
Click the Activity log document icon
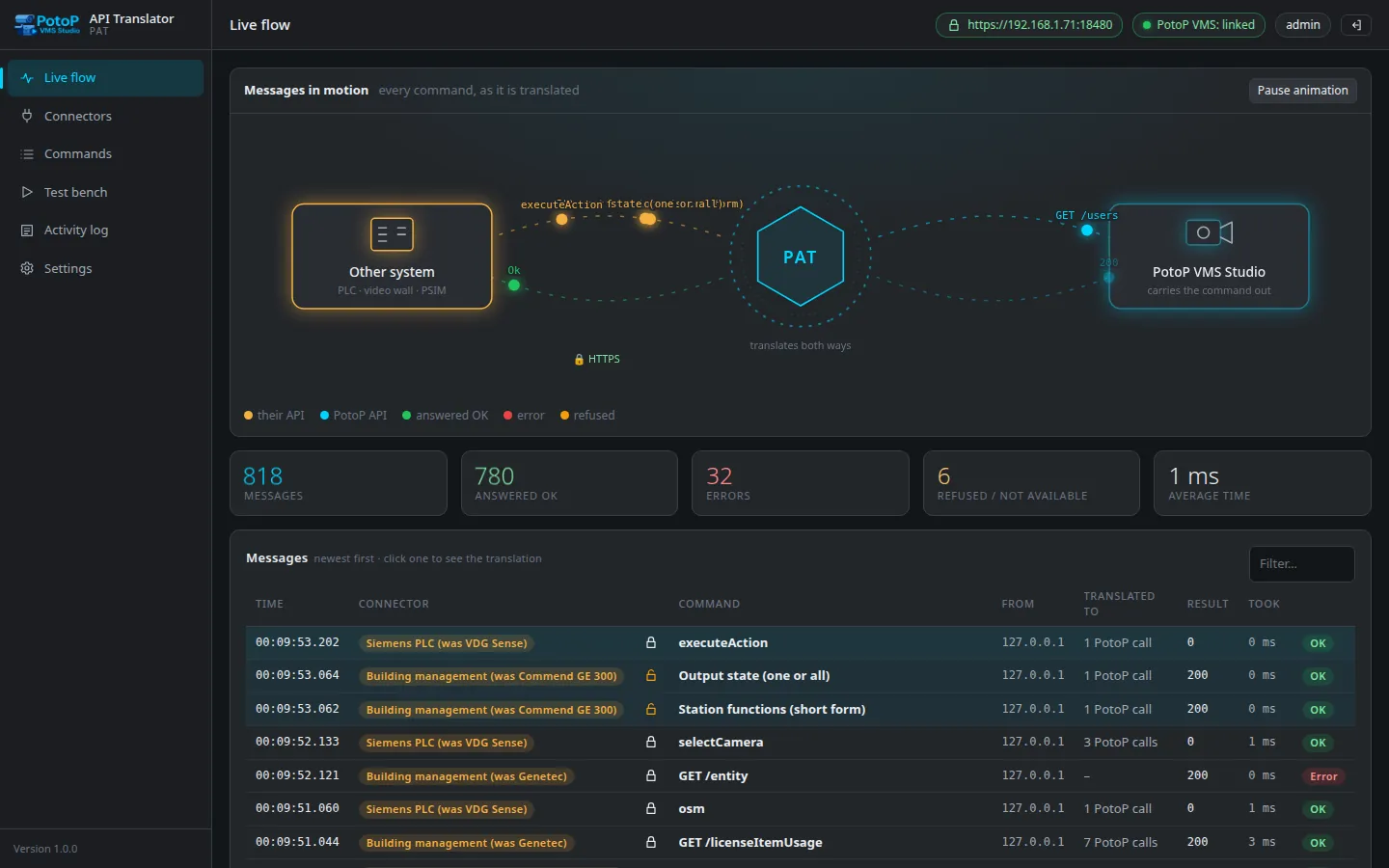click(x=27, y=231)
